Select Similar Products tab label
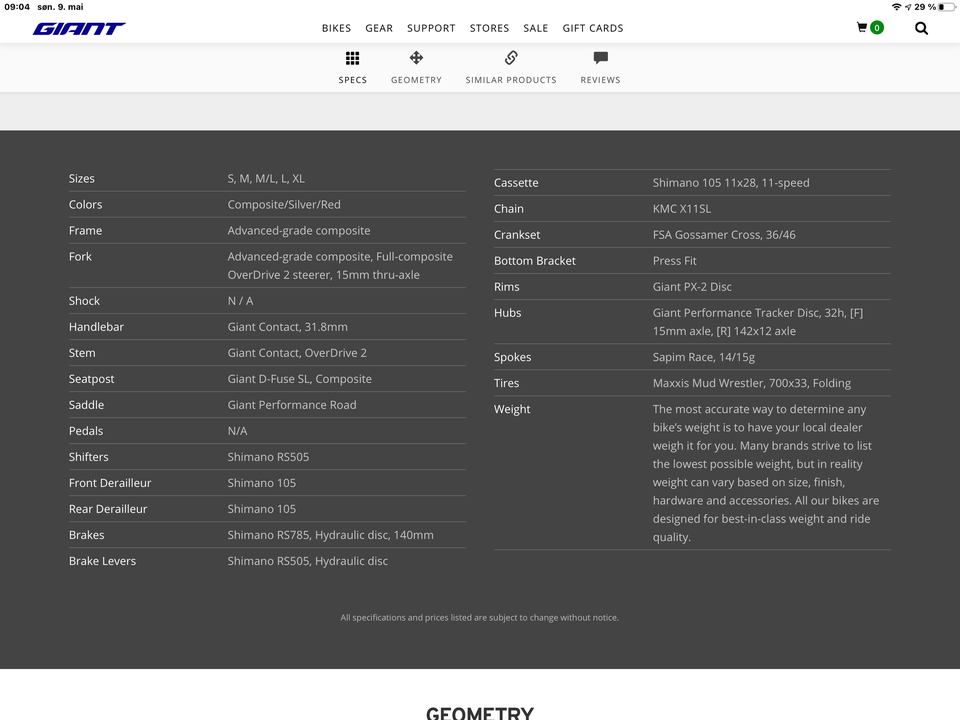The image size is (960, 720). 511,80
